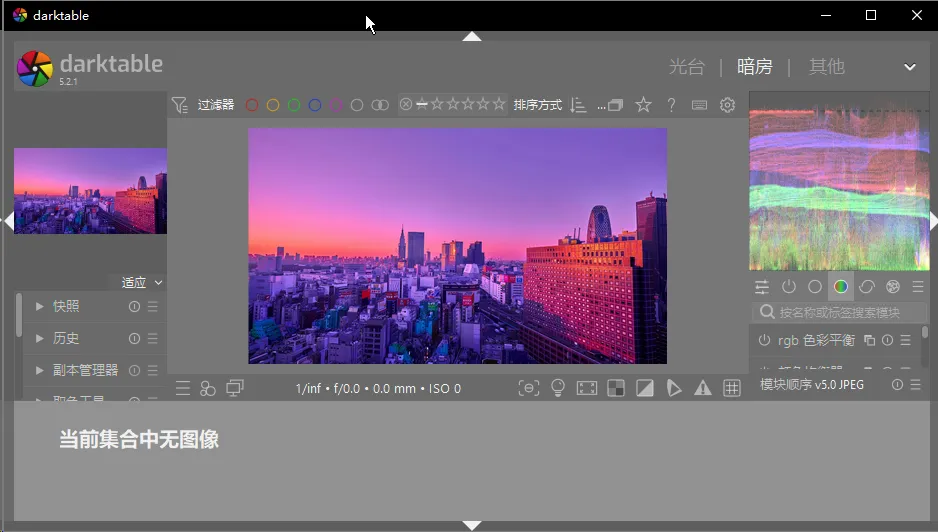
Task: Click the star rating overlay icon
Action: [643, 105]
